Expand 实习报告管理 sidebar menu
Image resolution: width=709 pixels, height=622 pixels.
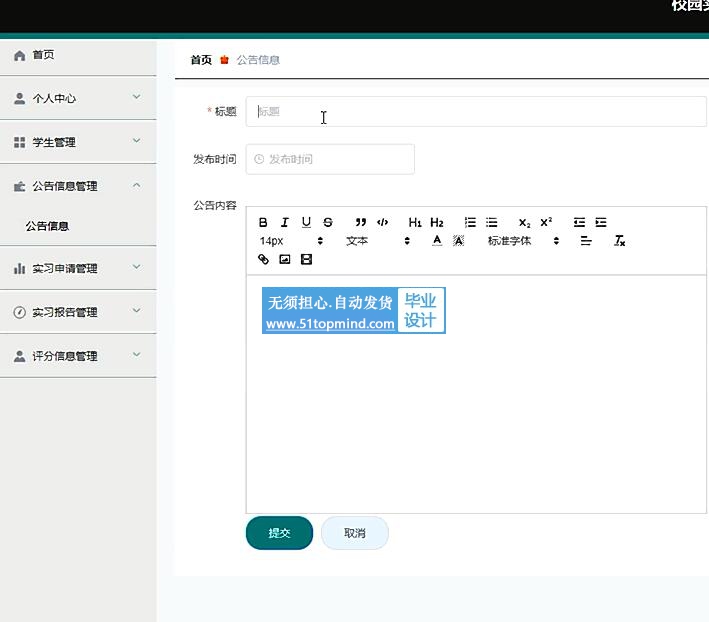78,312
